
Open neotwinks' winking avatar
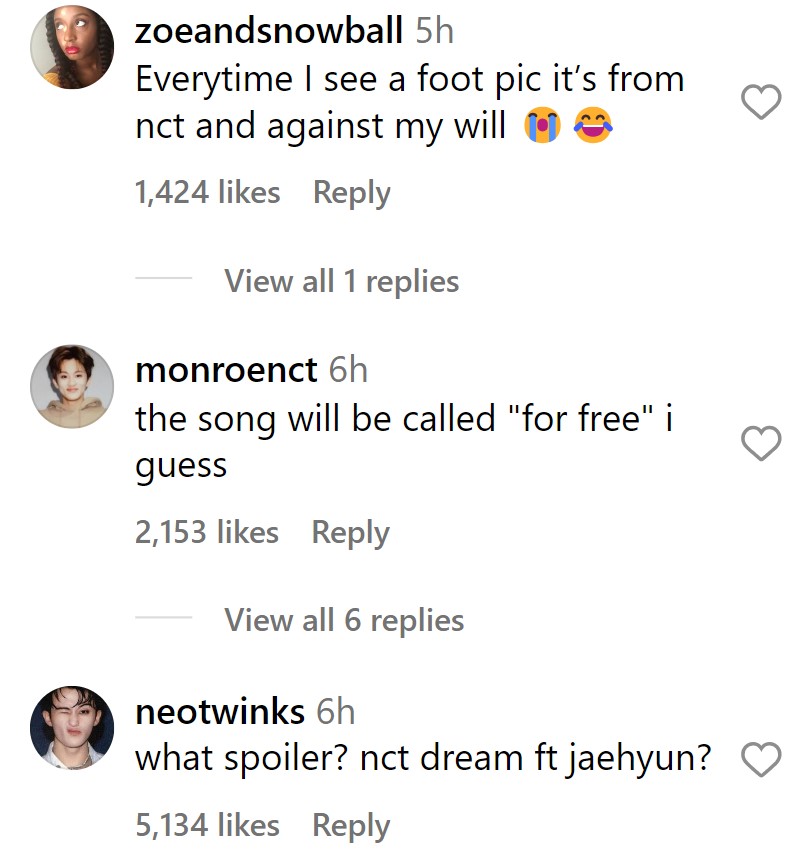click(x=72, y=728)
